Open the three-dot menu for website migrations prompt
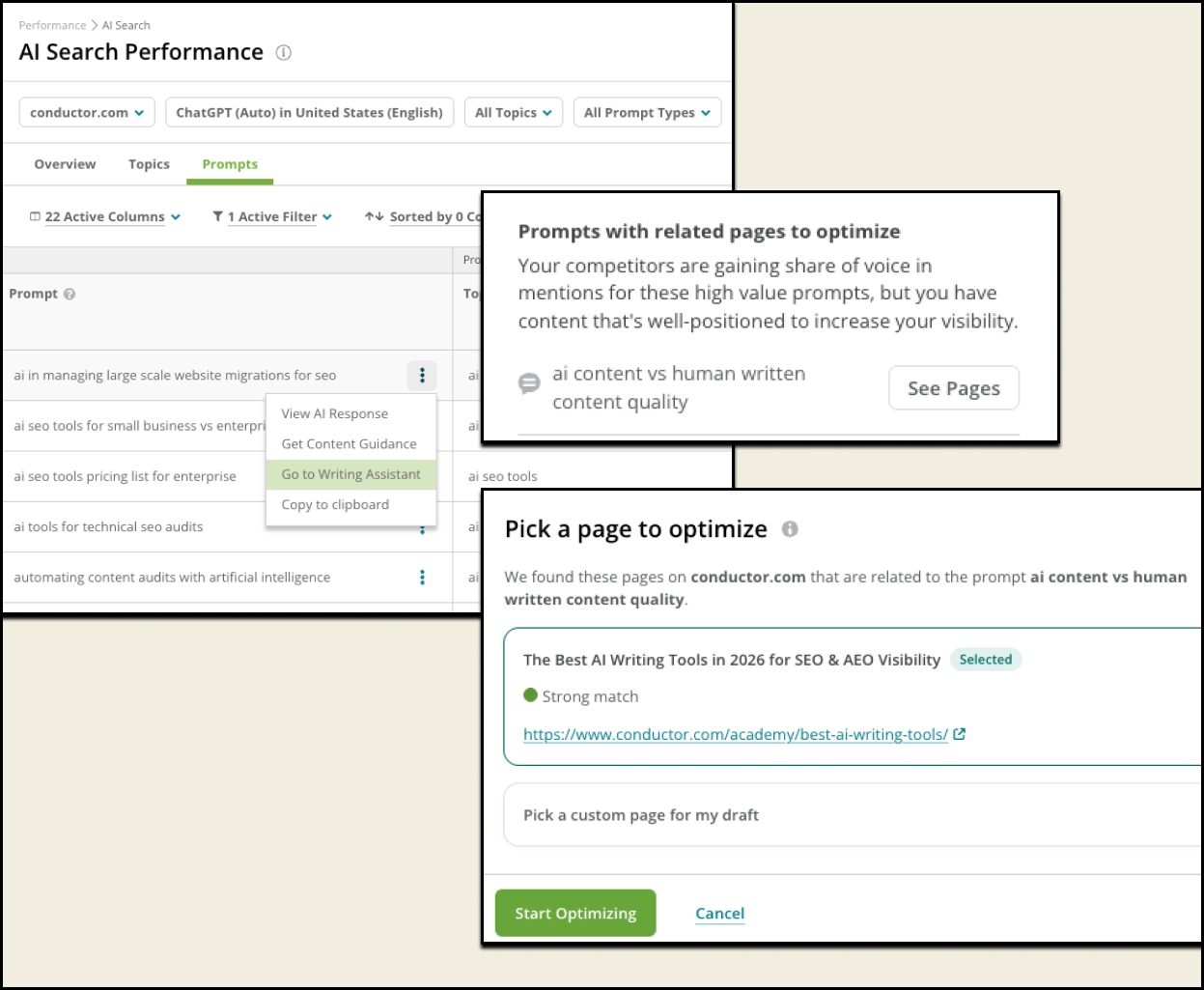Viewport: 1204px width, 990px height. click(x=422, y=375)
